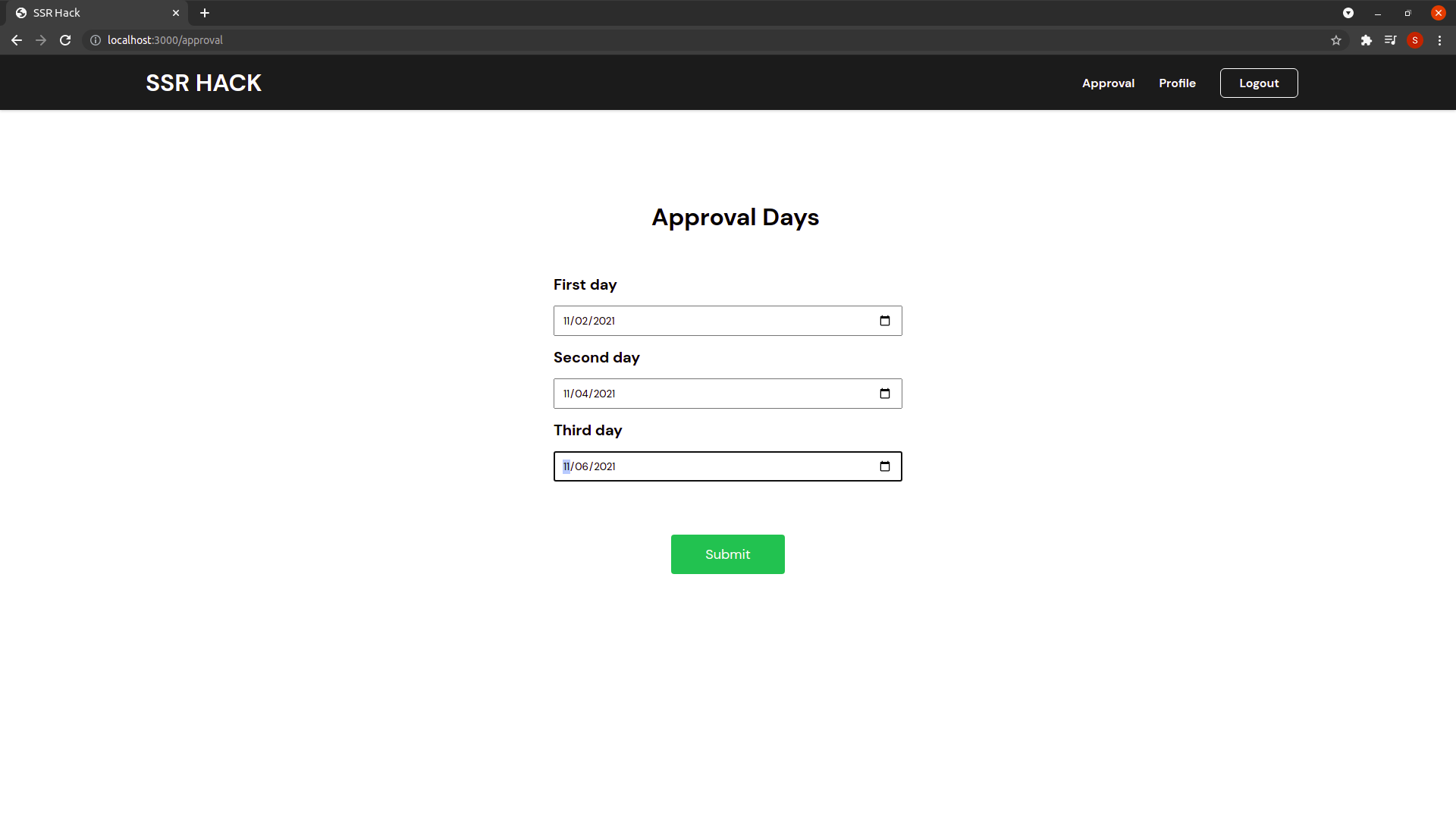Click the SSR HACK logo title
This screenshot has width=1456, height=819.
(x=203, y=83)
